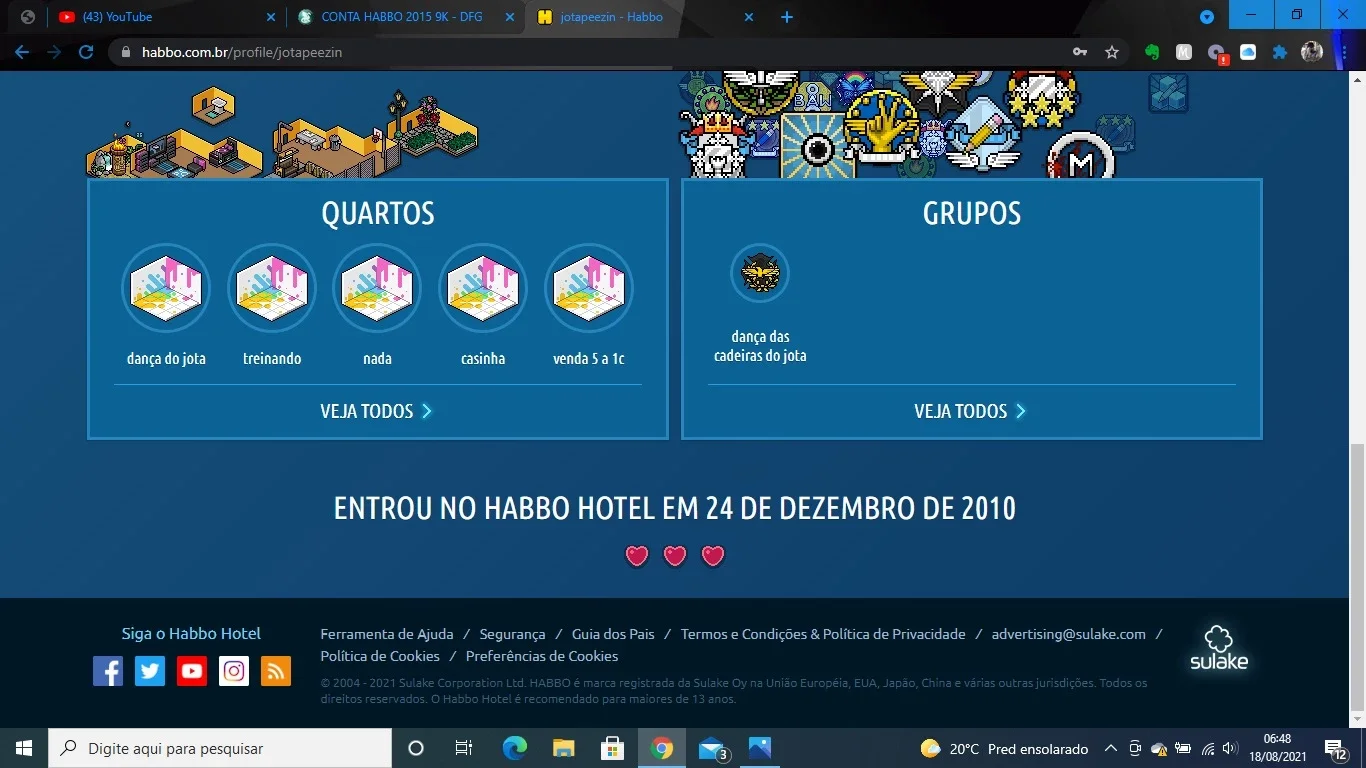Open a new browser tab

pyautogui.click(x=787, y=17)
